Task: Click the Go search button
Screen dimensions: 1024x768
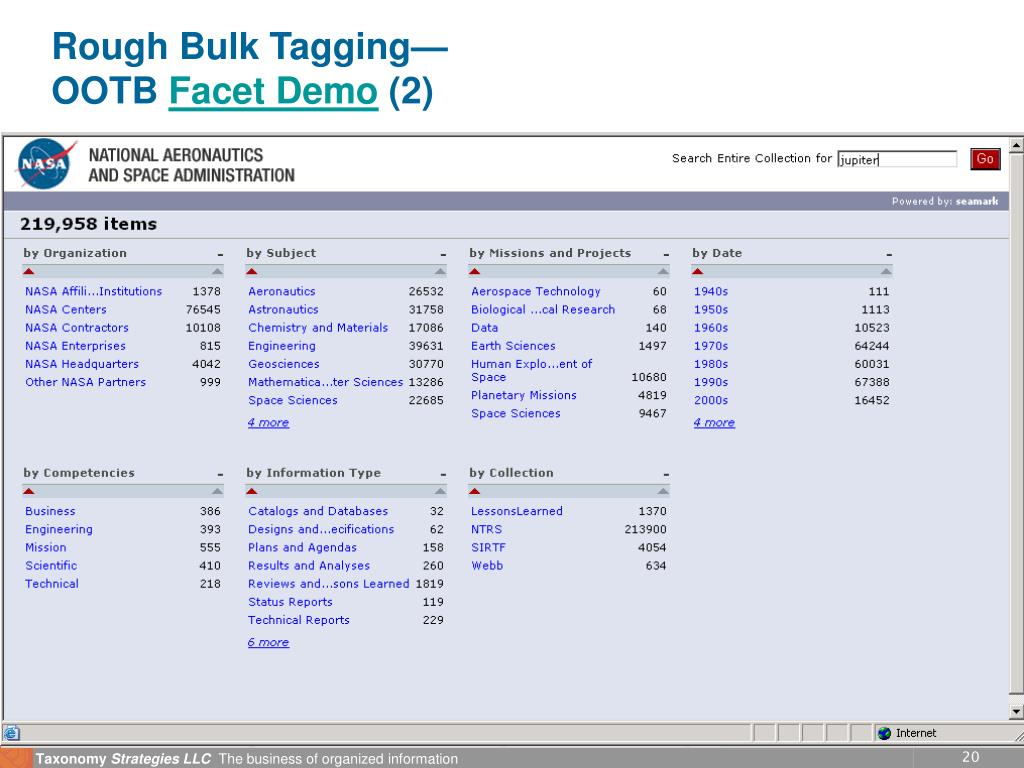Action: [x=985, y=159]
